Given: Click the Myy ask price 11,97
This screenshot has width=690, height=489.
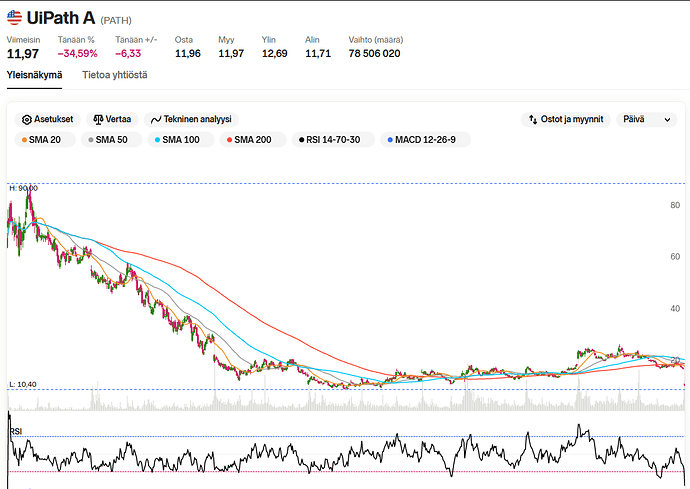Looking at the screenshot, I should point(231,54).
